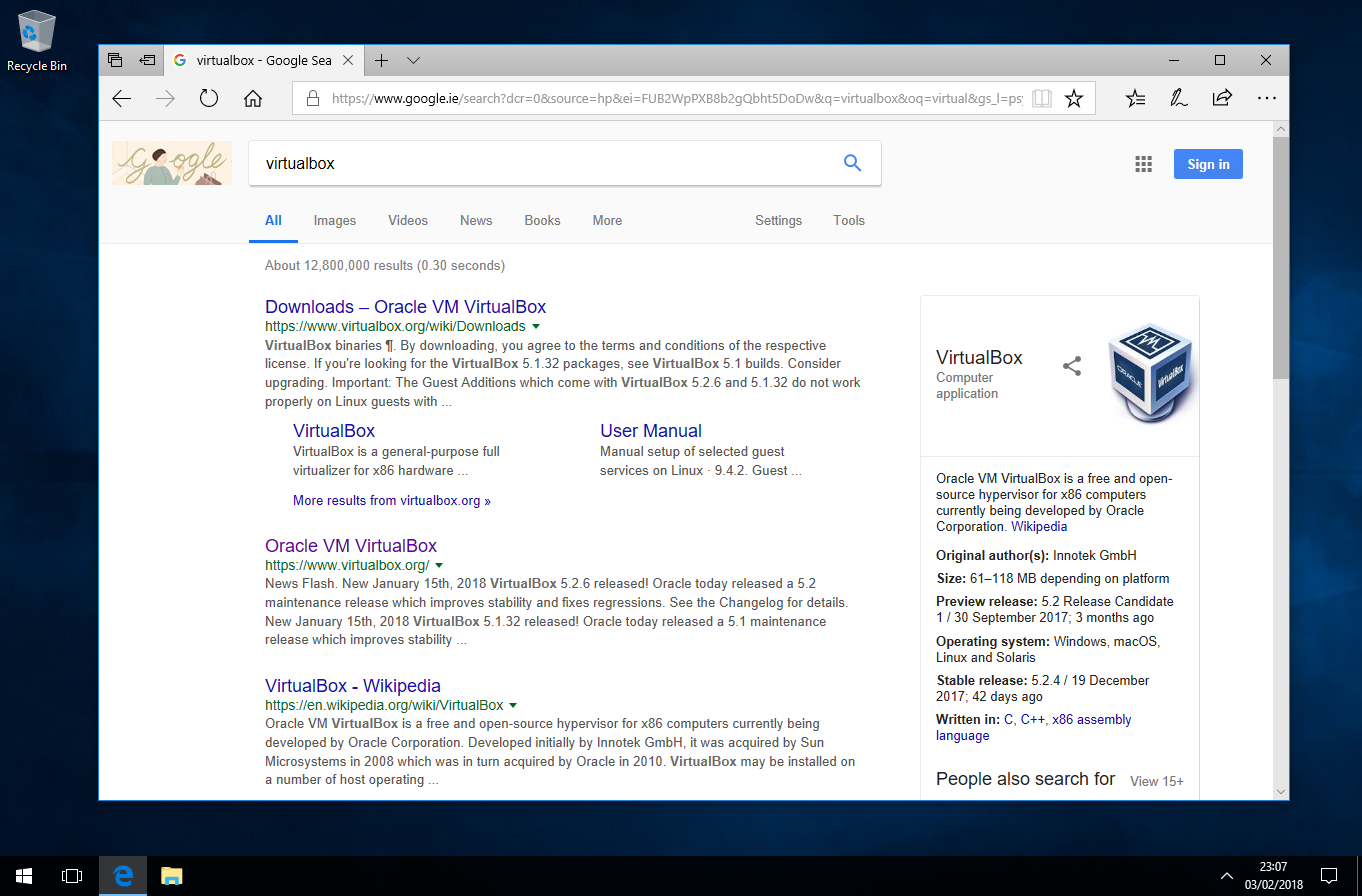Open the Windows Start menu
Image resolution: width=1362 pixels, height=896 pixels.
24,876
